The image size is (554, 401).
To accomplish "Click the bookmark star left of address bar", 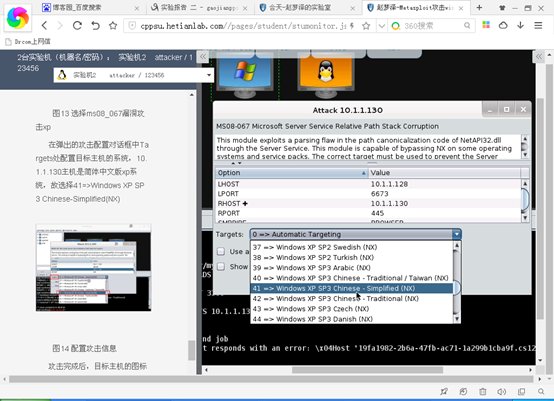I will 113,25.
